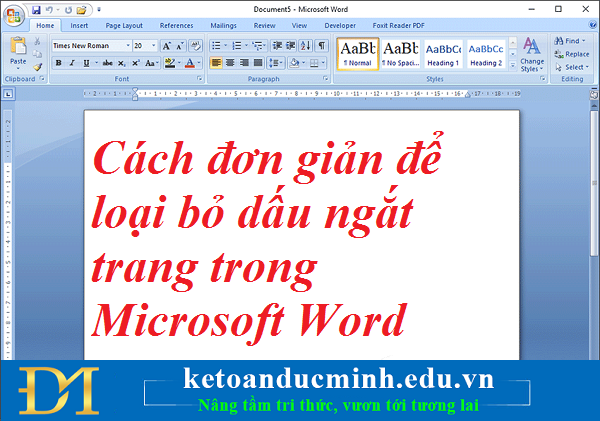Click Clear Formatting icon
600x421 pixels.
[196, 46]
